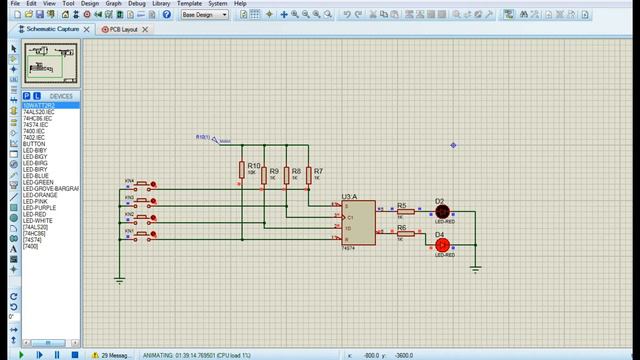
Task: Click resistor R10 in the schematic
Action: [242, 170]
